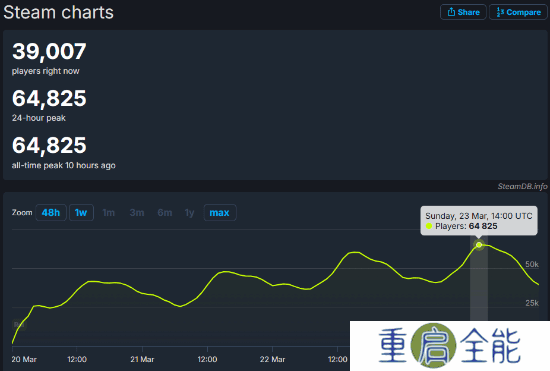Select the 6m zoom range
Screen dimensions: 550x371
165,213
